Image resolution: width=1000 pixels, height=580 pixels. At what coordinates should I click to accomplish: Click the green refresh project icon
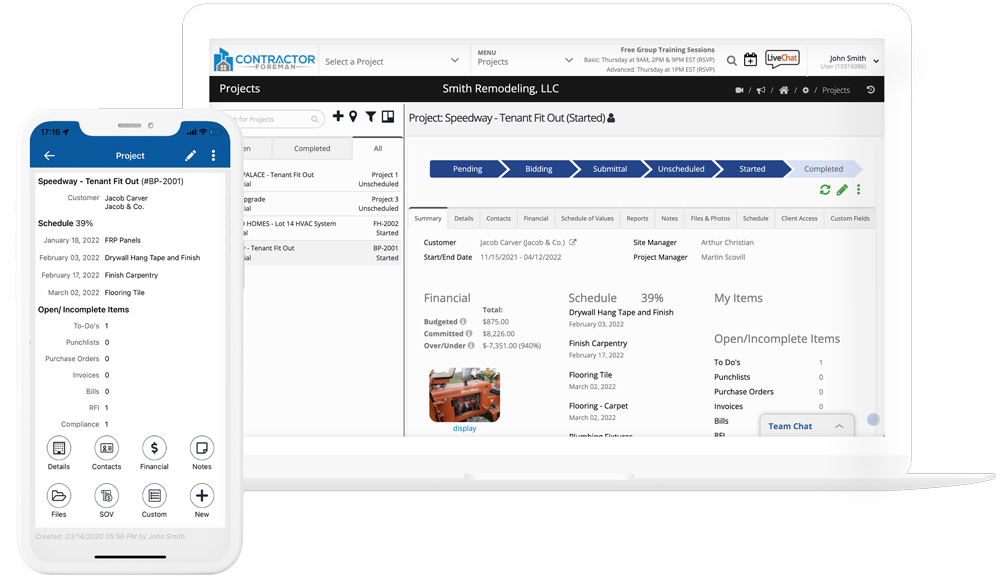pos(824,190)
